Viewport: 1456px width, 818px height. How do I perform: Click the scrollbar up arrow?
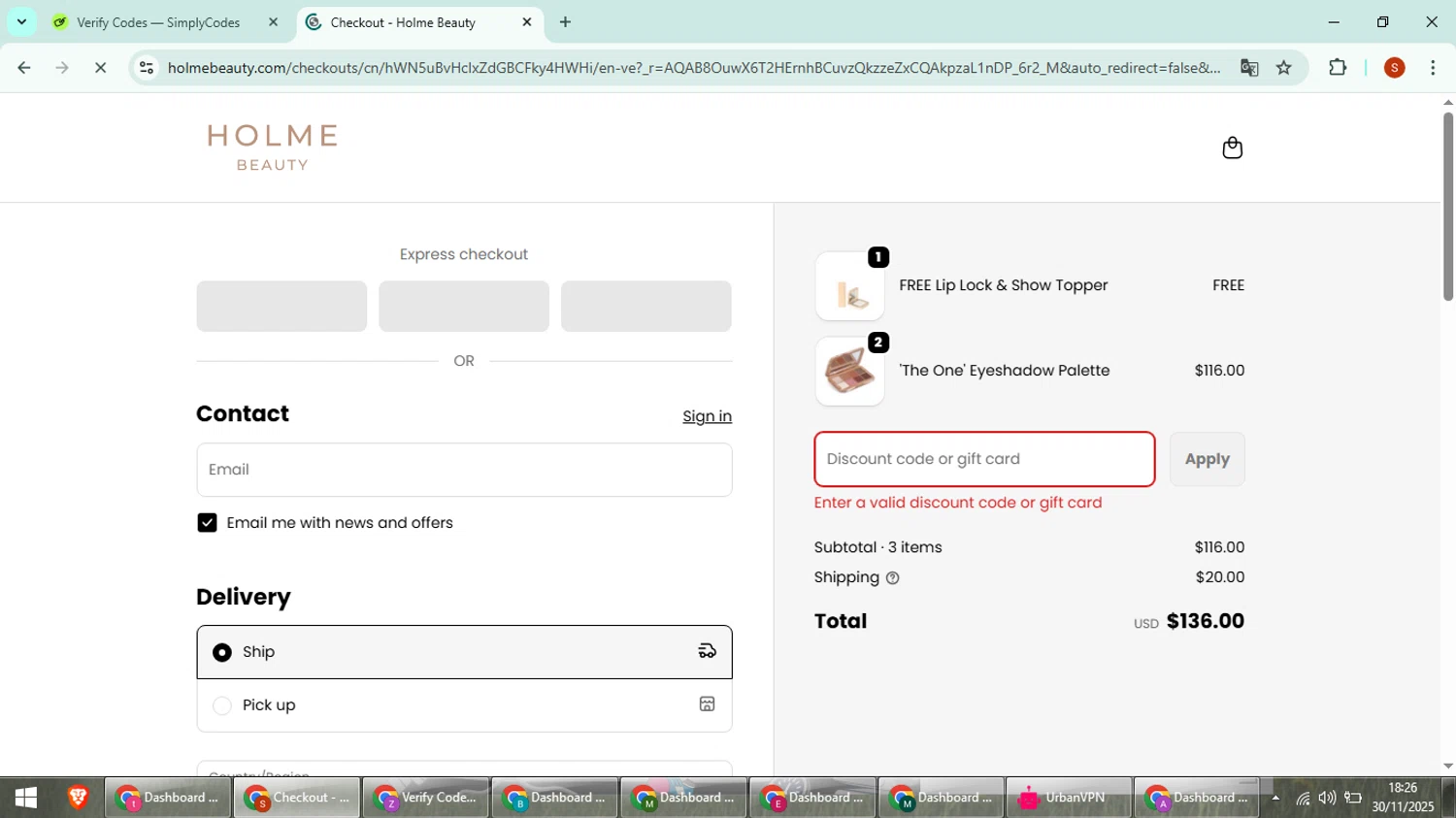click(1447, 102)
